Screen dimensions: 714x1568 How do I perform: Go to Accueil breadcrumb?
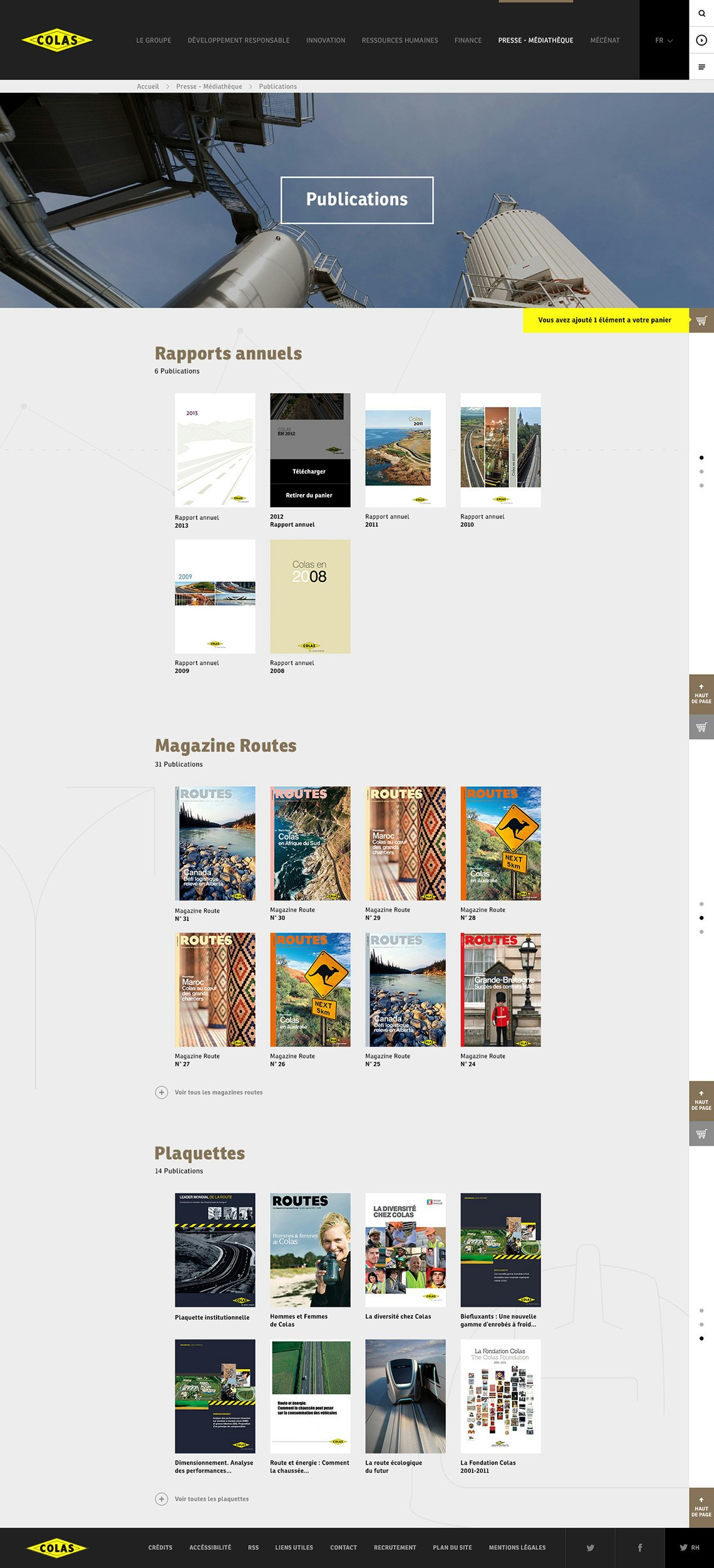tap(148, 86)
